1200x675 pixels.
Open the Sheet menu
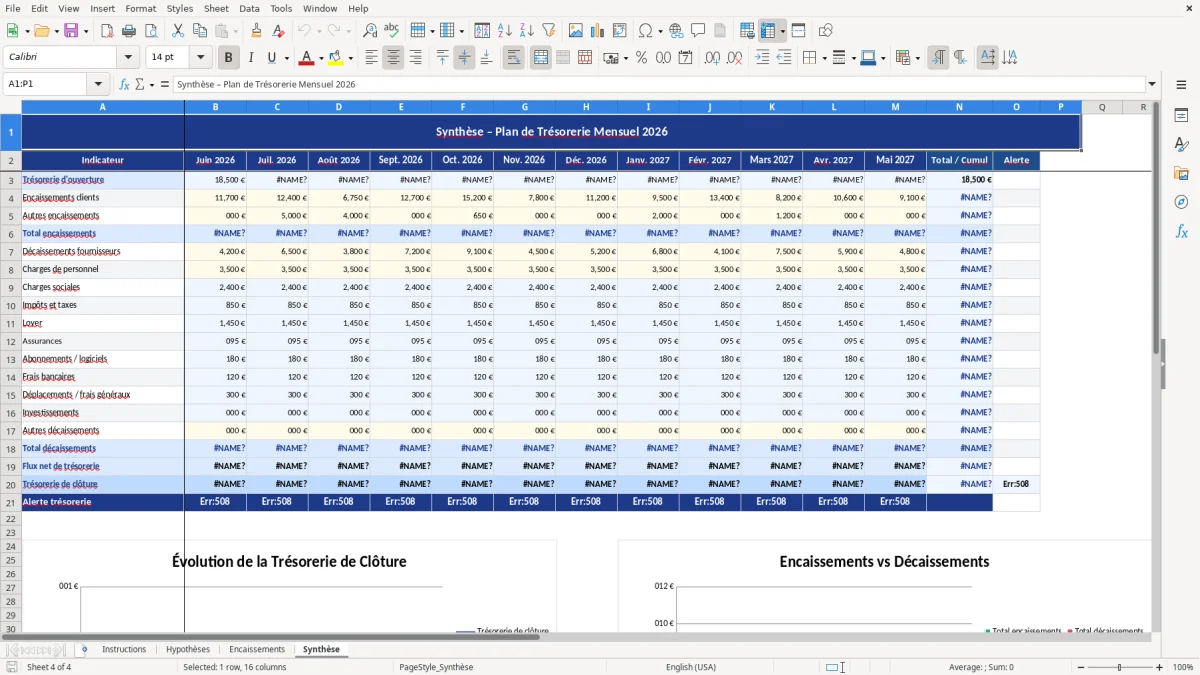click(x=216, y=8)
